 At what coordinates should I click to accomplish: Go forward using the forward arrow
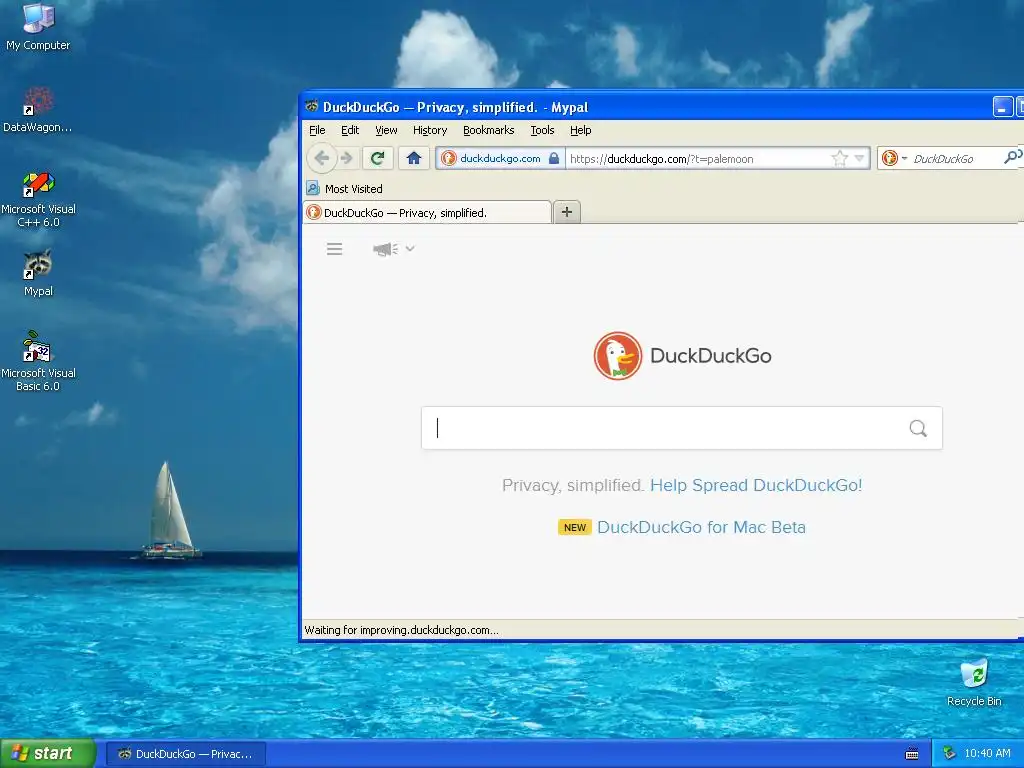pyautogui.click(x=347, y=158)
